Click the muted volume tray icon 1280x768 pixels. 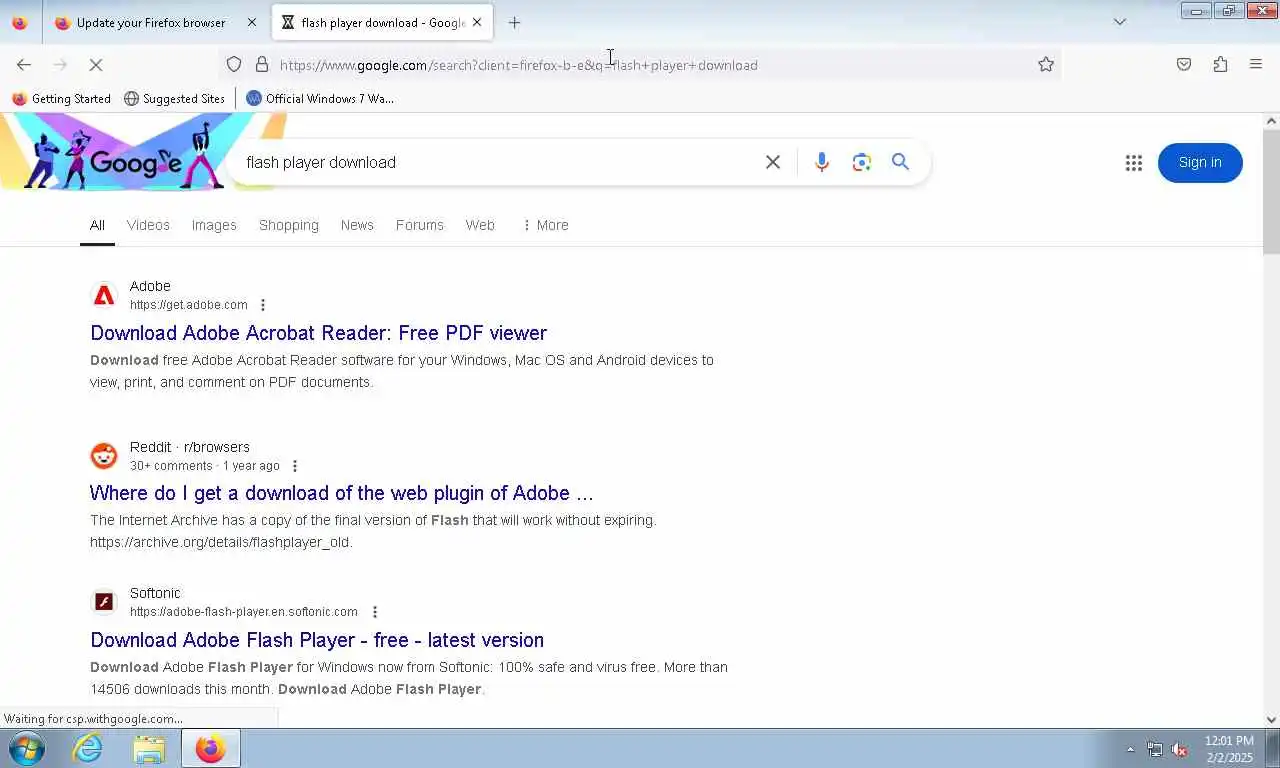pos(1180,749)
